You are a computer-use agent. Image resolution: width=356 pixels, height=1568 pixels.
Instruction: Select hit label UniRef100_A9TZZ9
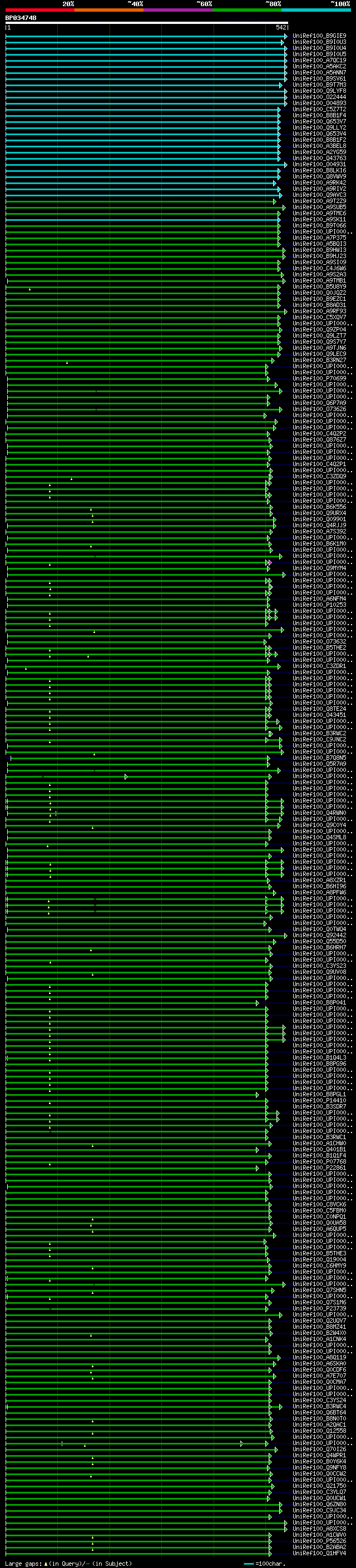319,201
